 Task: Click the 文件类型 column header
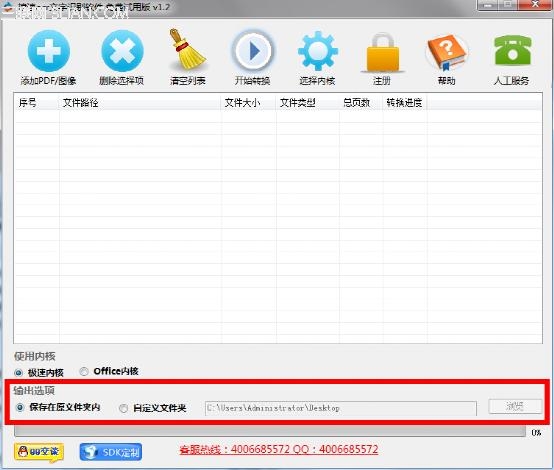pyautogui.click(x=307, y=103)
